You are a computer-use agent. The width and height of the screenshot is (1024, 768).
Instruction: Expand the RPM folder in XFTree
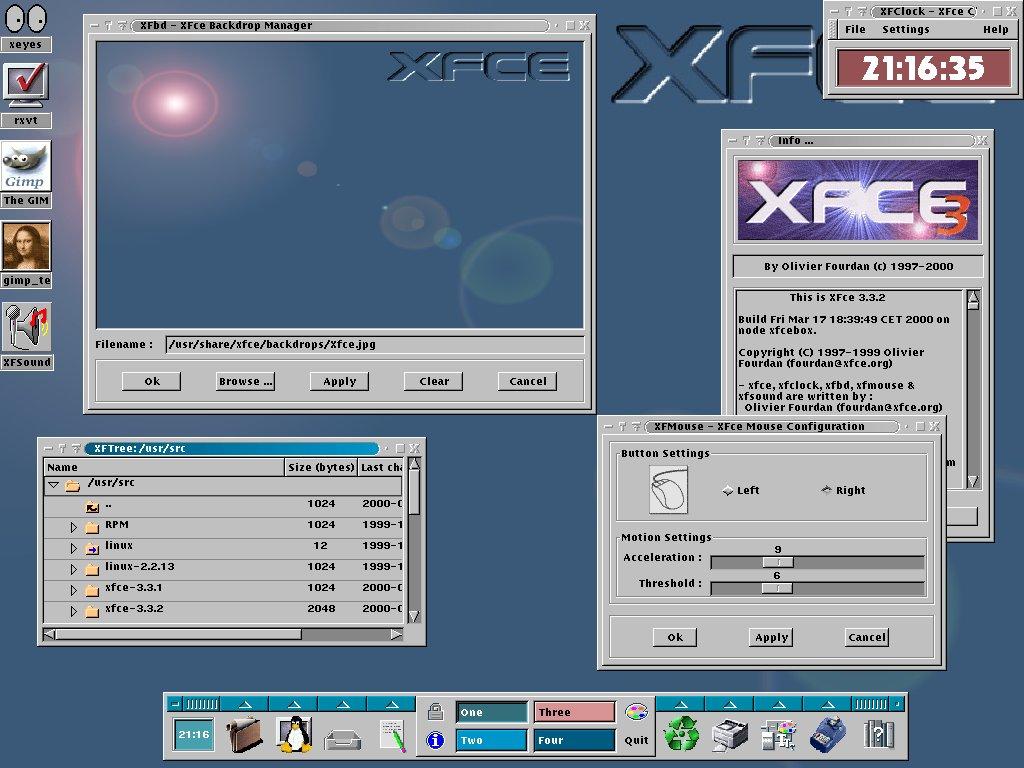74,526
